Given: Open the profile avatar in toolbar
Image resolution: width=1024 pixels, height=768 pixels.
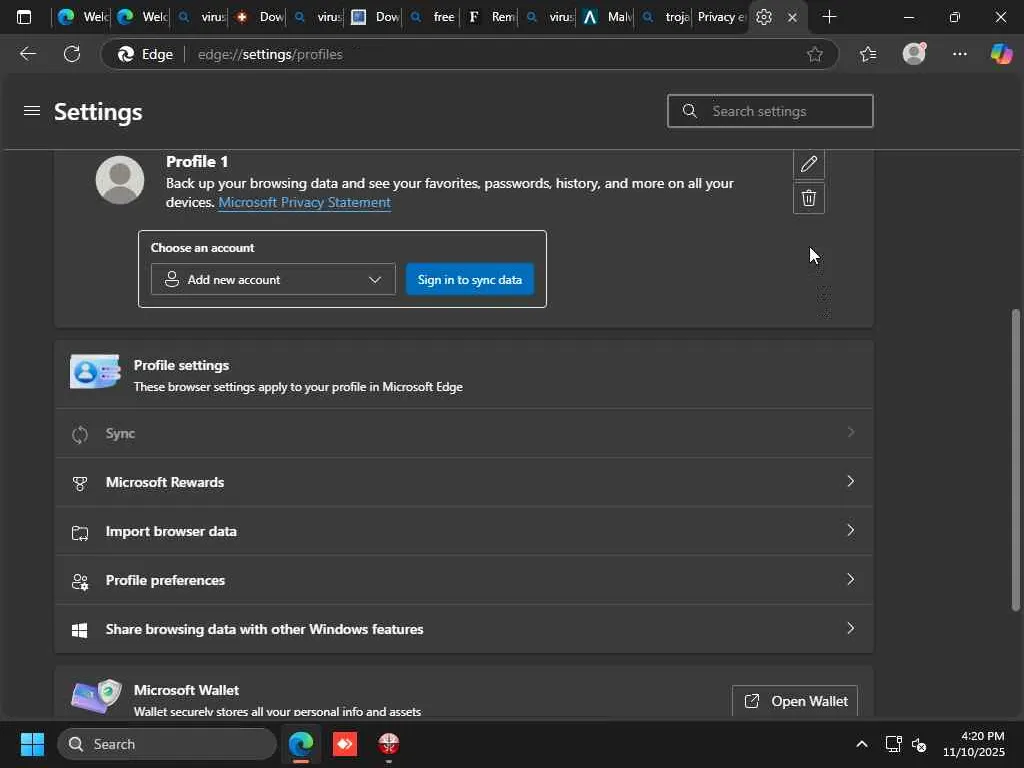Looking at the screenshot, I should (x=914, y=54).
